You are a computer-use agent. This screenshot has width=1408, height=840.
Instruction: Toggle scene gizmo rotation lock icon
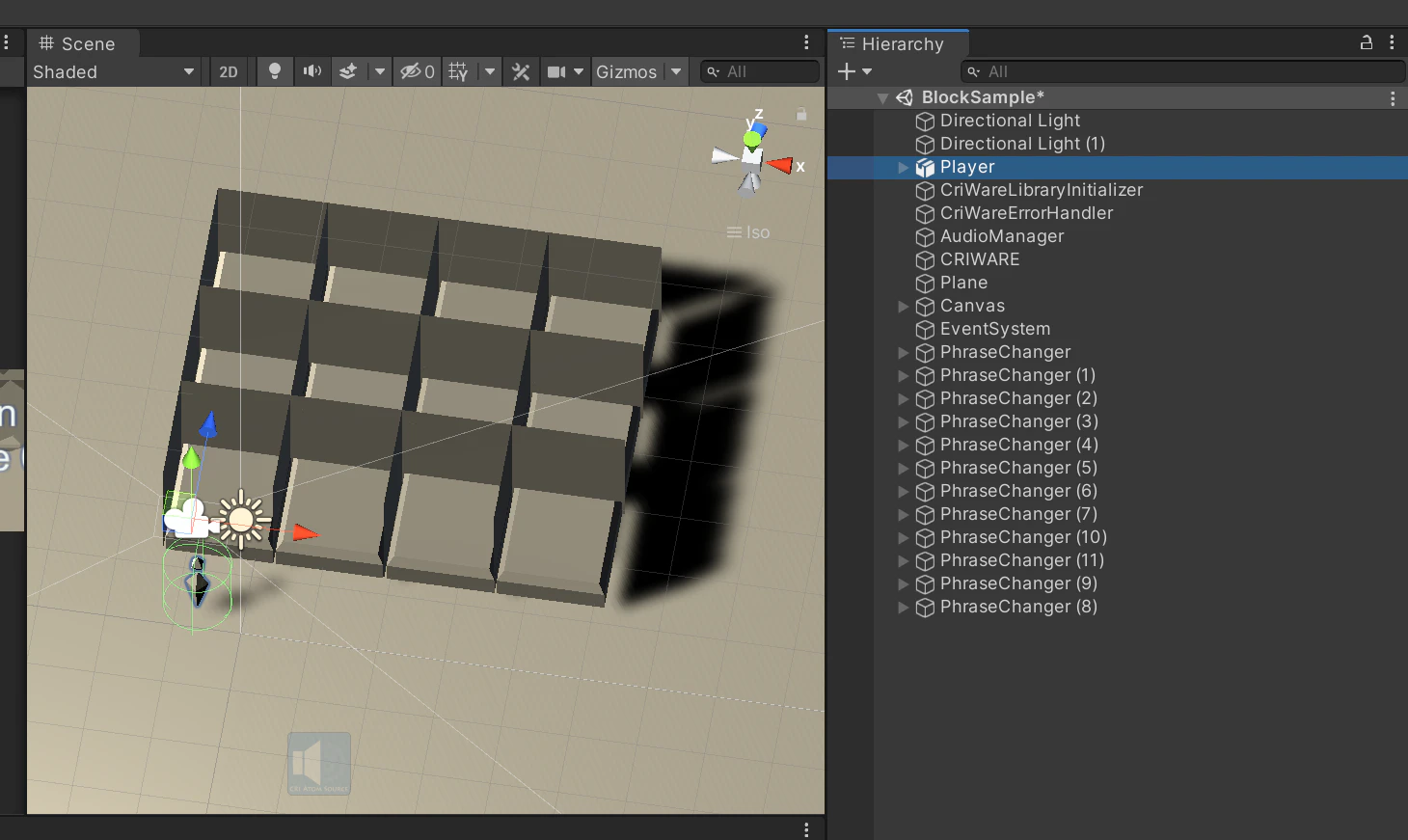point(801,114)
